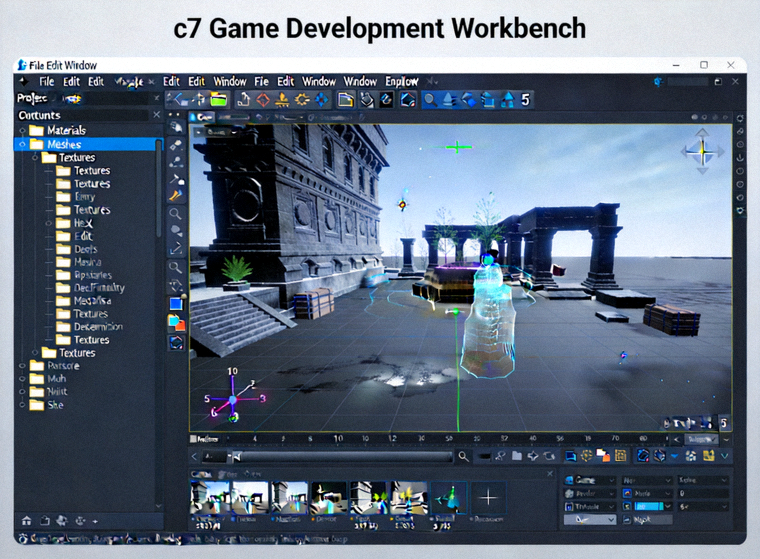Click the number 5 button in the top toolbar
This screenshot has width=760, height=559.
click(525, 100)
